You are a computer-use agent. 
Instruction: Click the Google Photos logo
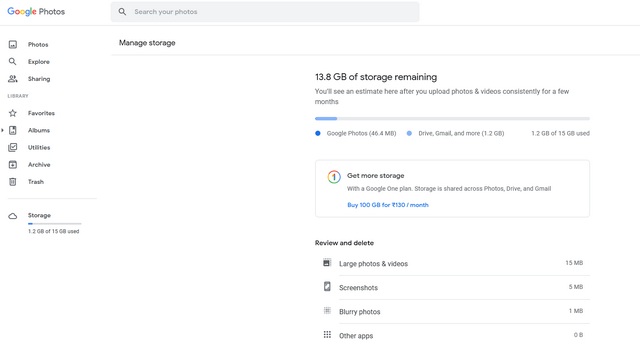[x=36, y=11]
